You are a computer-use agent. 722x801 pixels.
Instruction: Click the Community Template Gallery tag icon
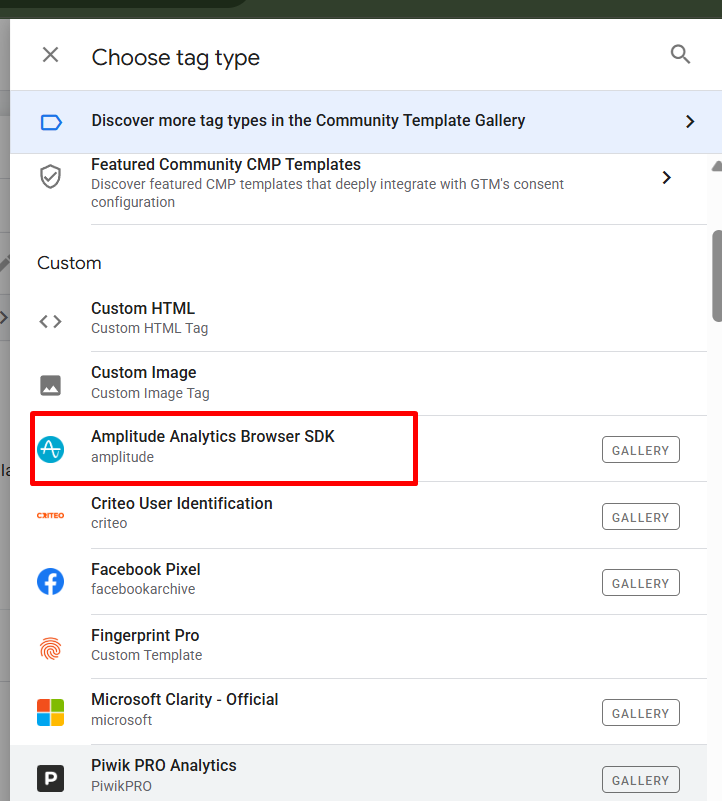[x=51, y=122]
